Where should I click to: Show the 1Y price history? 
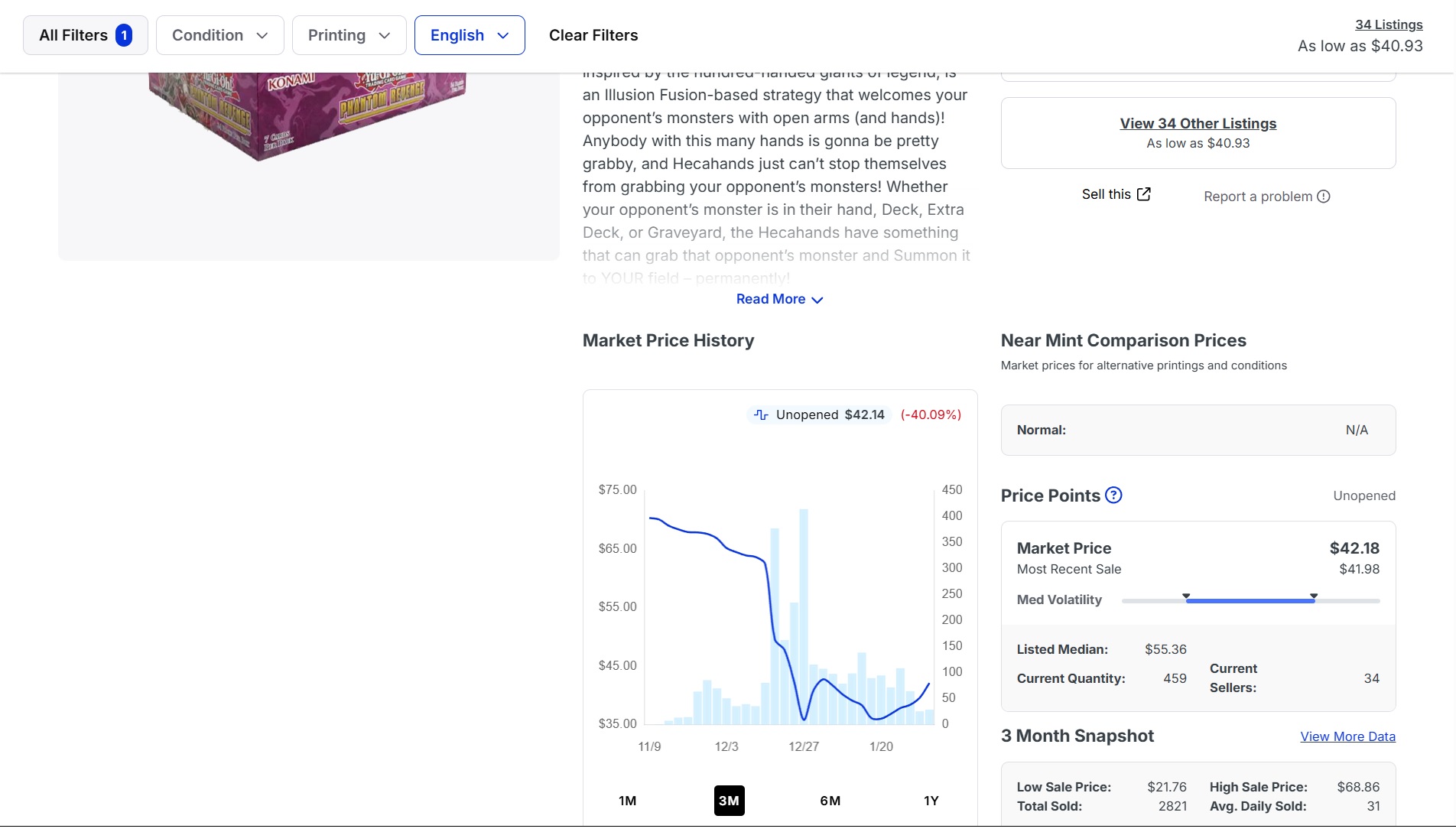pyautogui.click(x=931, y=801)
